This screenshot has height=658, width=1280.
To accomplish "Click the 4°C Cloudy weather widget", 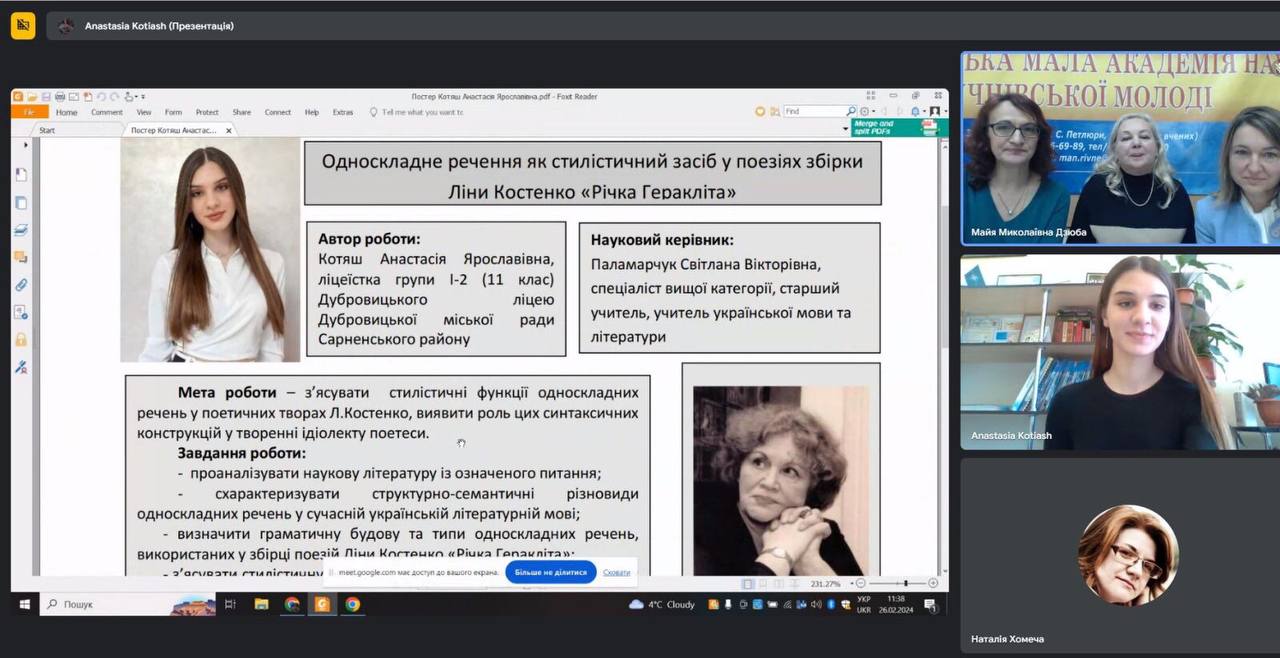I will click(x=662, y=604).
